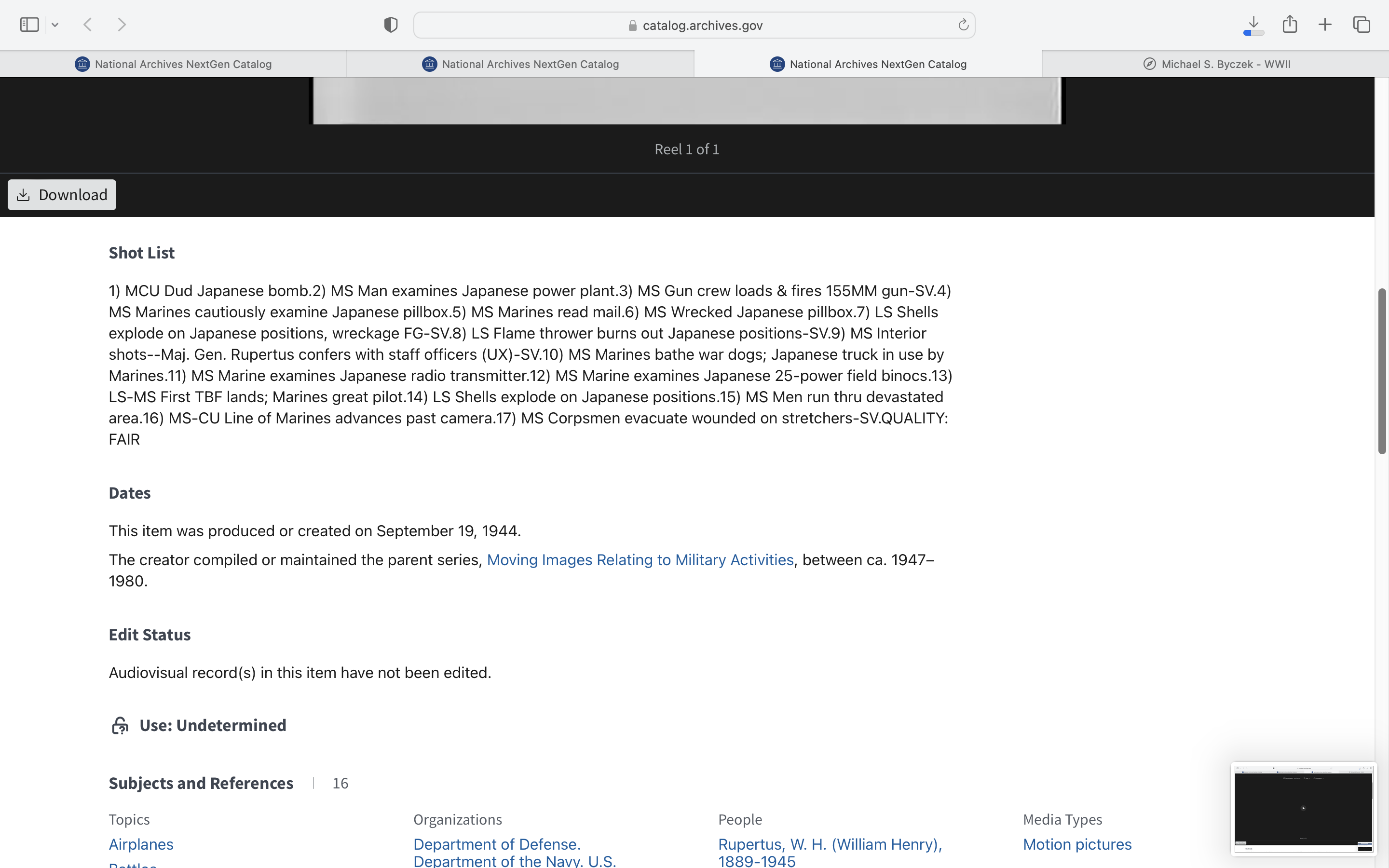Viewport: 1389px width, 868px height.
Task: Open a new tab with the plus icon
Action: click(1325, 25)
